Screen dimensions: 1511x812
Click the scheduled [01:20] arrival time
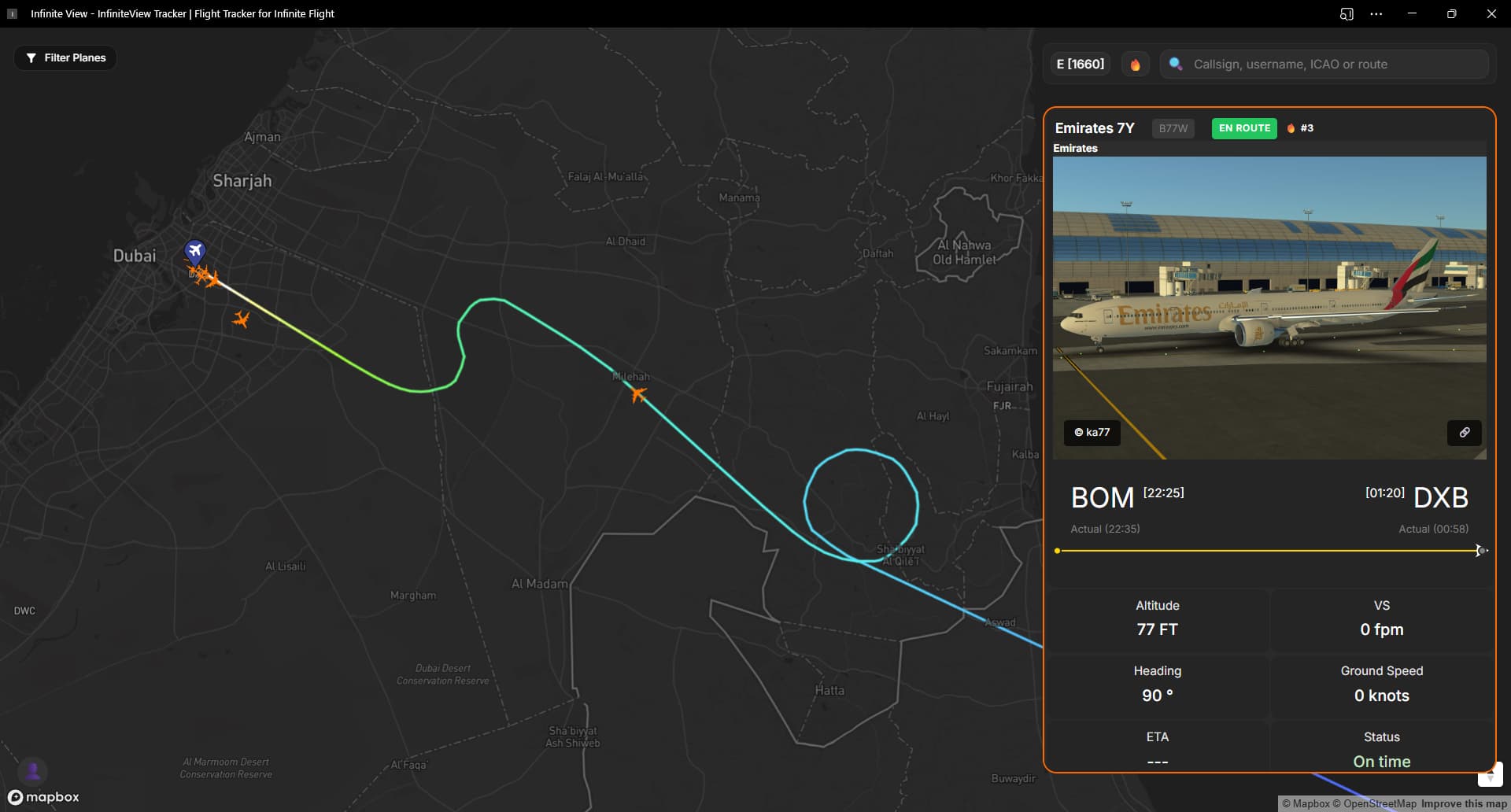1384,493
